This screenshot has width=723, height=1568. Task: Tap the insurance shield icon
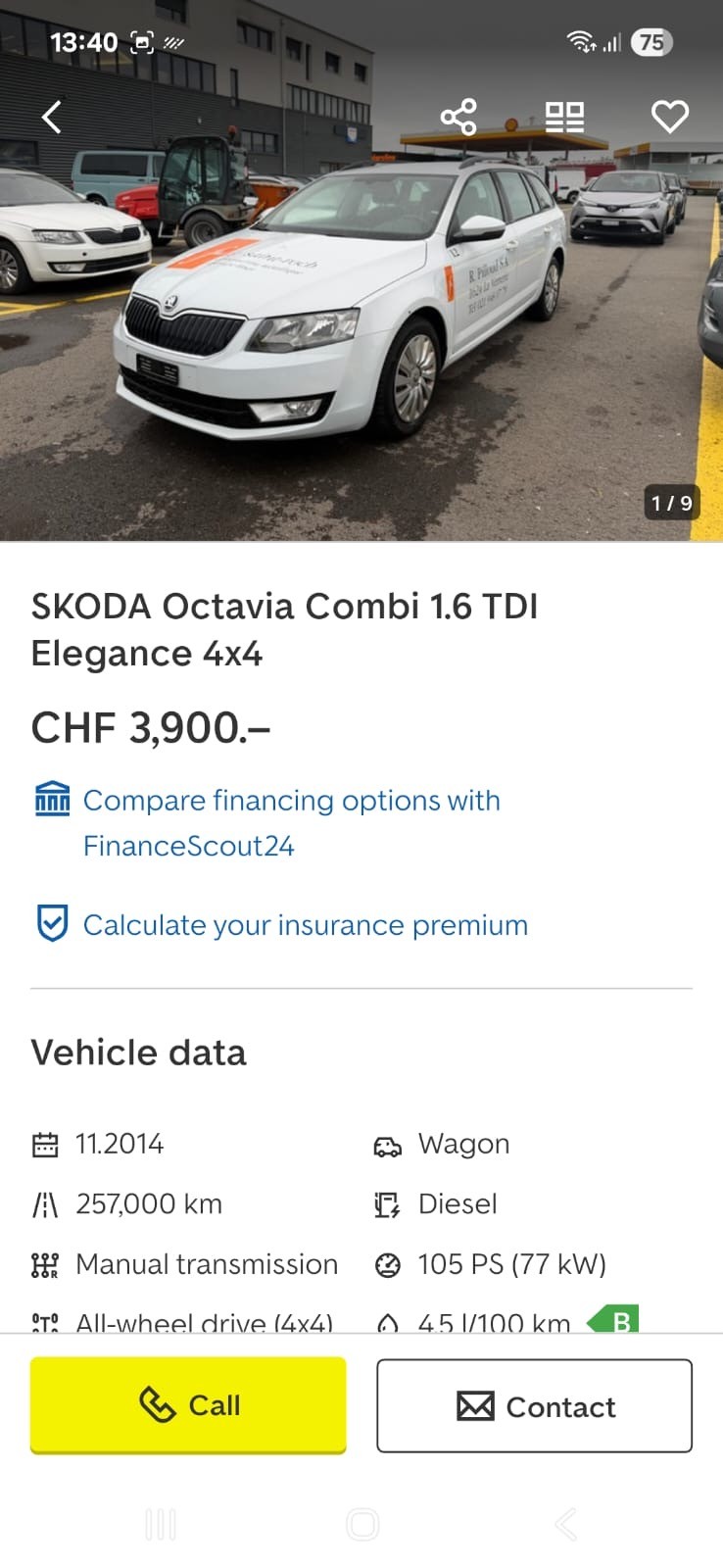(x=52, y=924)
